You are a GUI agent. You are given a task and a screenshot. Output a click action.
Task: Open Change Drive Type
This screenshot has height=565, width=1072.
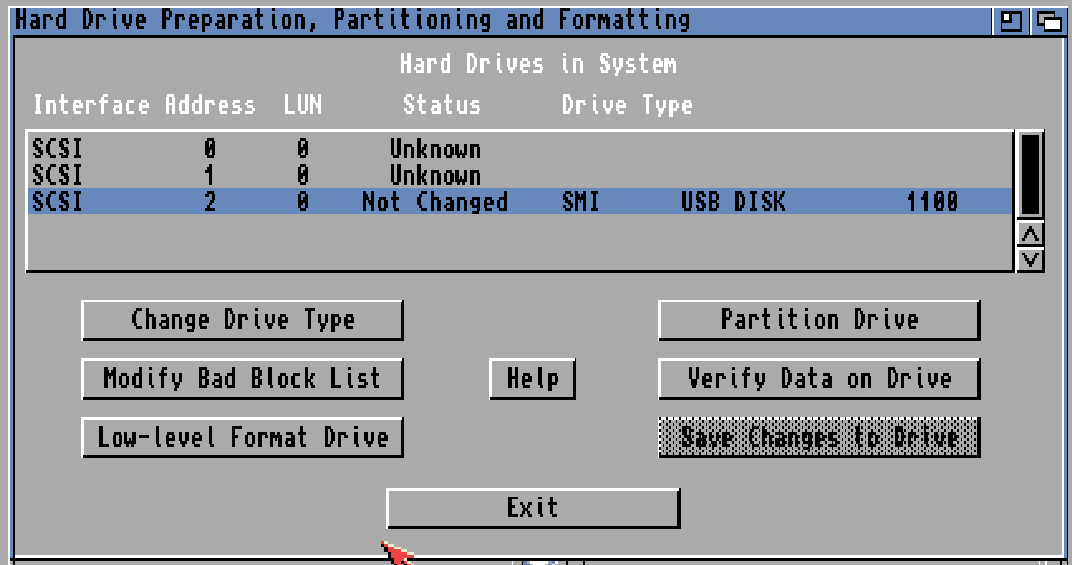[x=242, y=320]
